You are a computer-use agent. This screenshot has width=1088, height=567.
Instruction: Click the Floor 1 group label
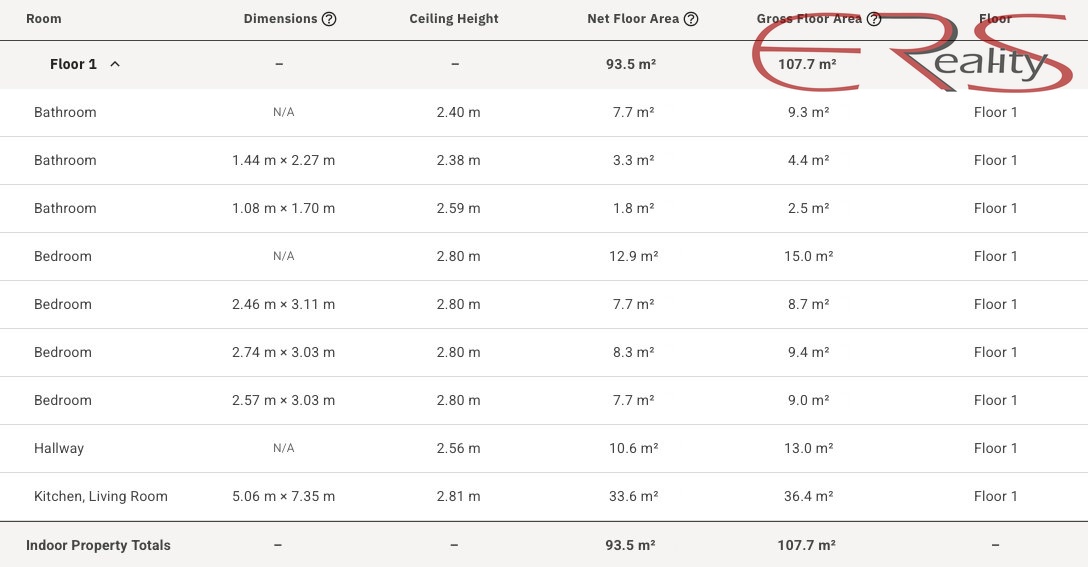click(x=73, y=64)
